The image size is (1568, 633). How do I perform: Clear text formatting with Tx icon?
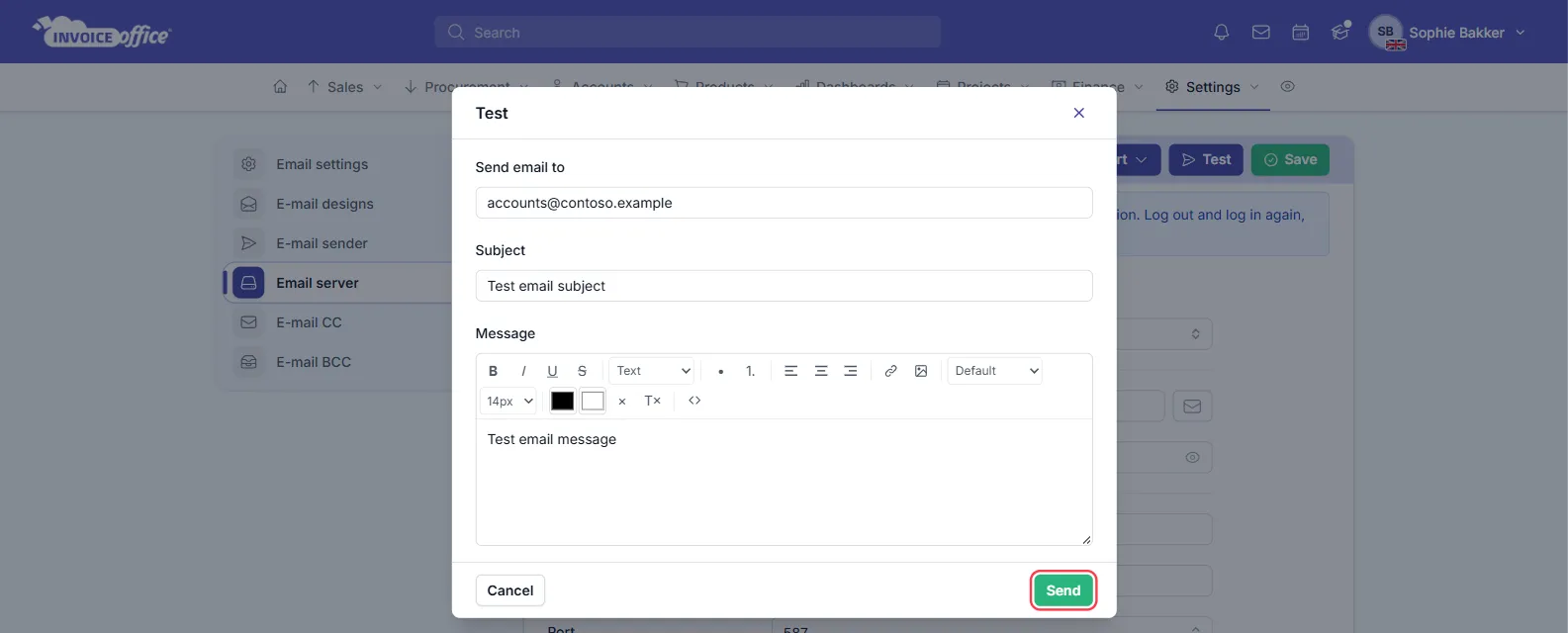652,401
